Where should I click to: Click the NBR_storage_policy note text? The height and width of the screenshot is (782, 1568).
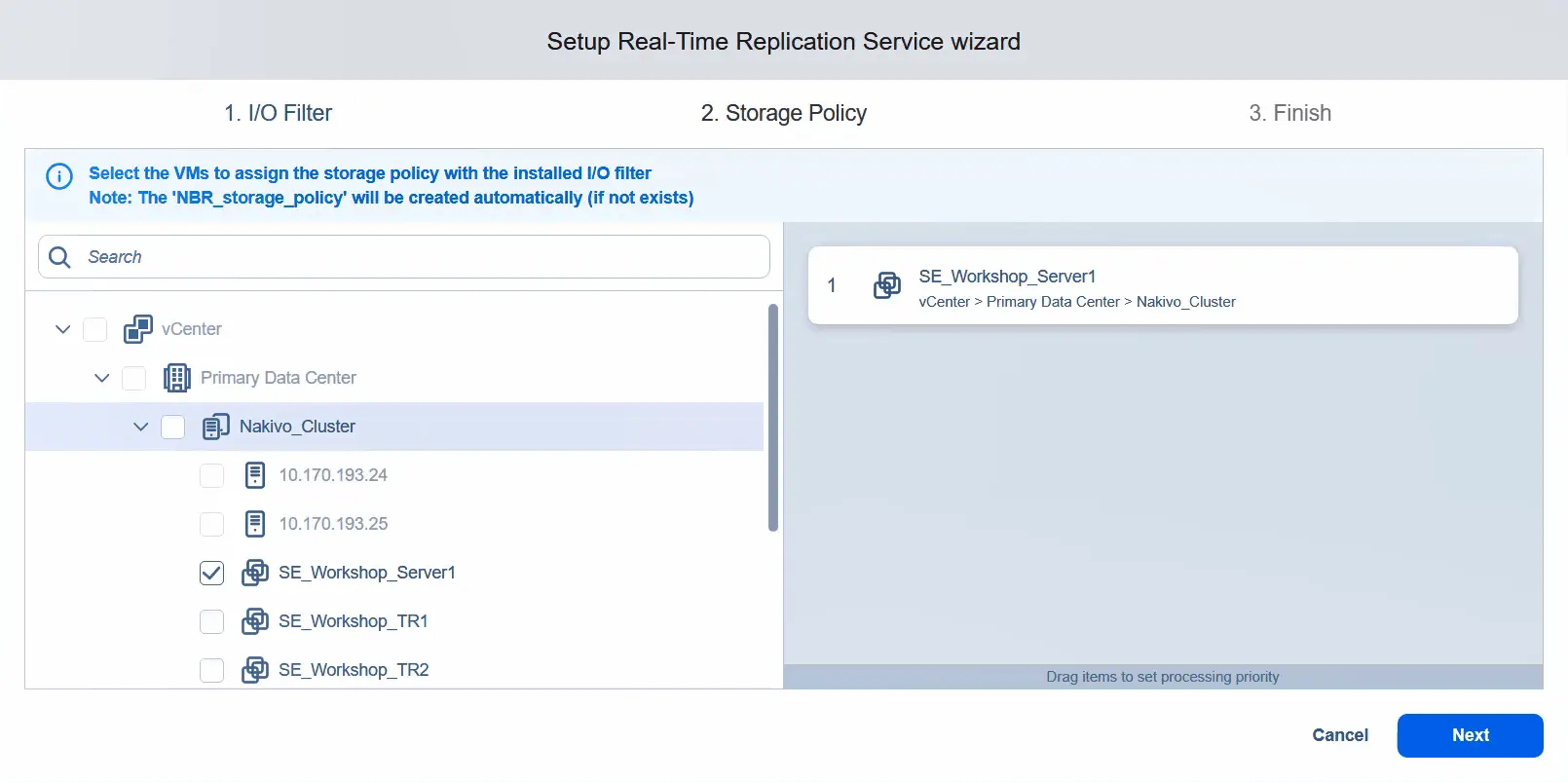click(x=392, y=198)
